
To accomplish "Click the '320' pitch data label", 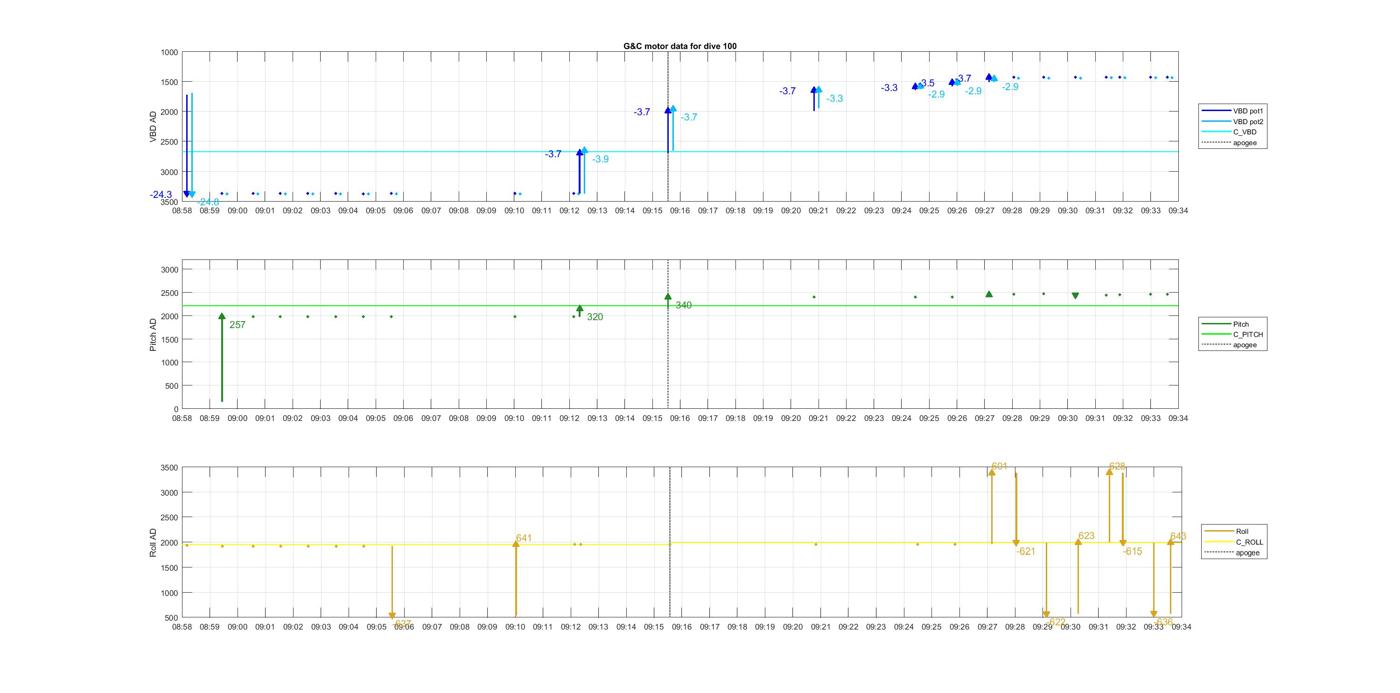I will click(595, 317).
